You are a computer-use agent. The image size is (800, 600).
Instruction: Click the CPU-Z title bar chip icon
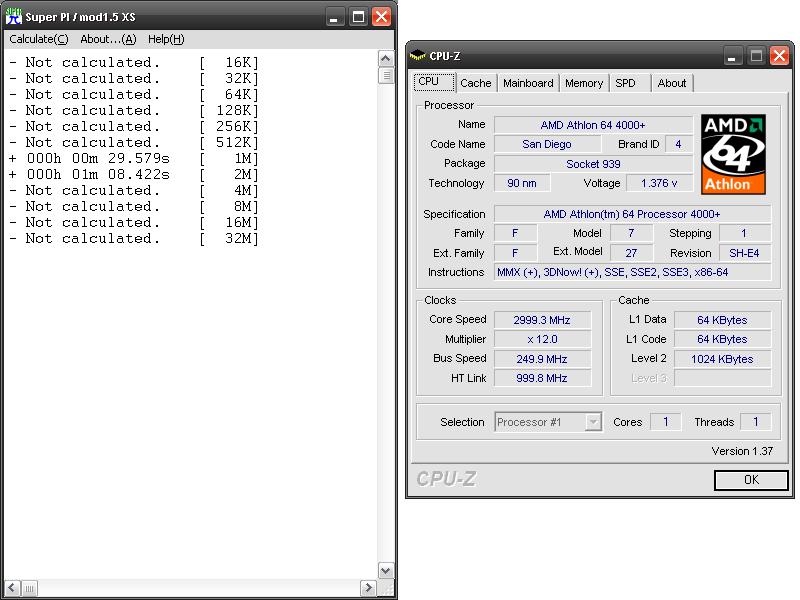pyautogui.click(x=417, y=56)
